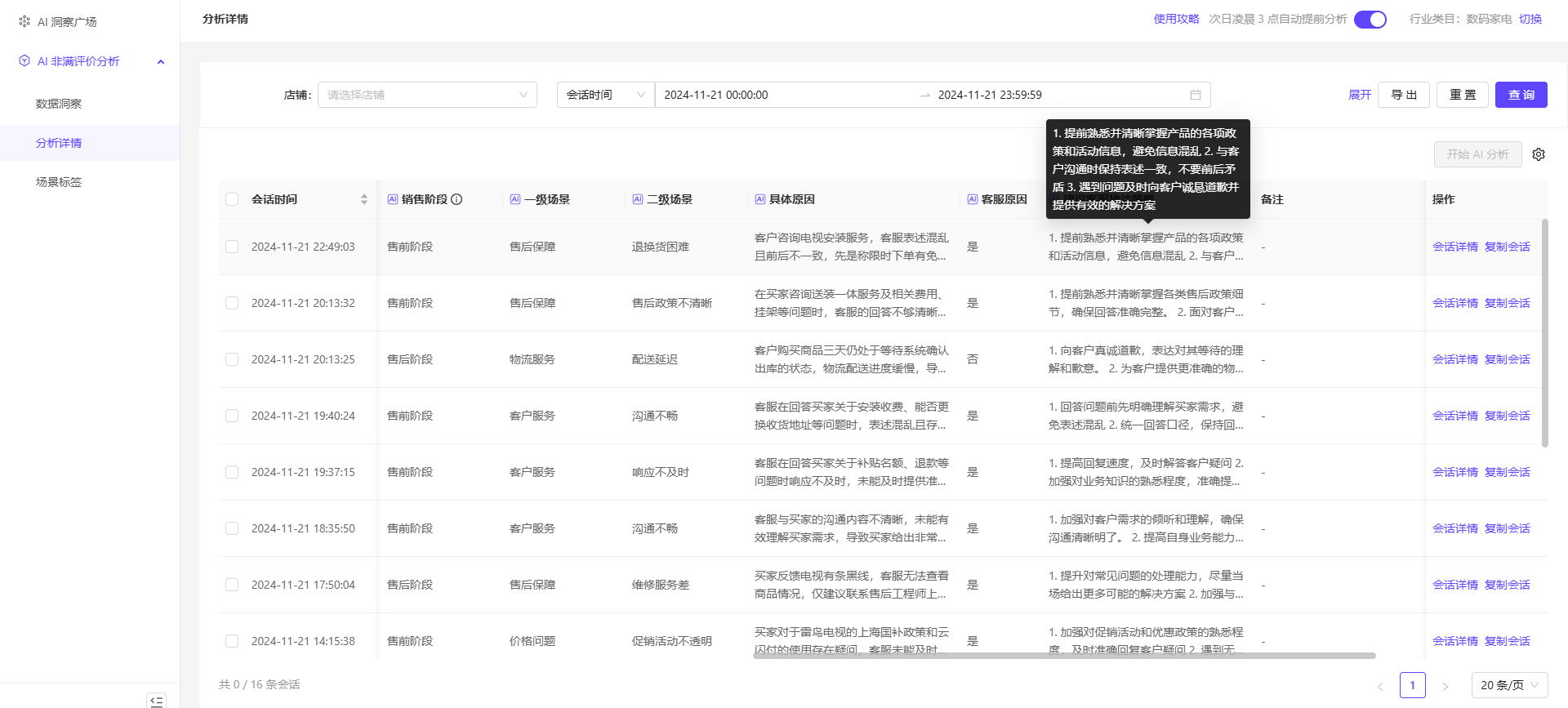
Task: Open 数据洞察 menu item
Action: tap(59, 104)
